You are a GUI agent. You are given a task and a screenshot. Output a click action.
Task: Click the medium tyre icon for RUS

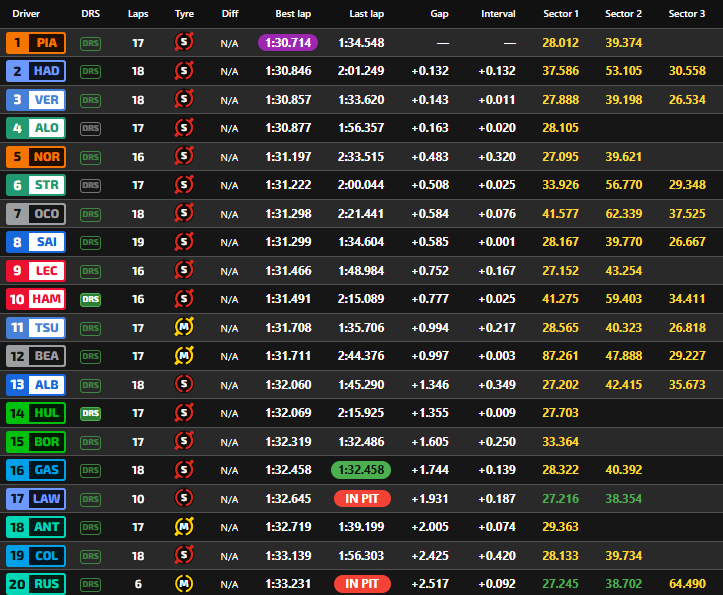(184, 583)
